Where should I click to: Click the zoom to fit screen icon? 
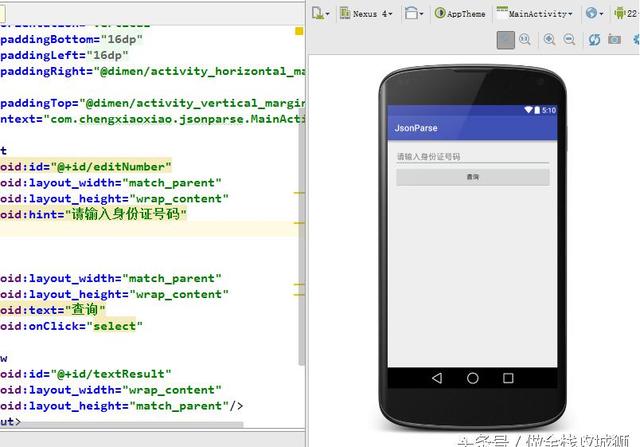pos(507,39)
